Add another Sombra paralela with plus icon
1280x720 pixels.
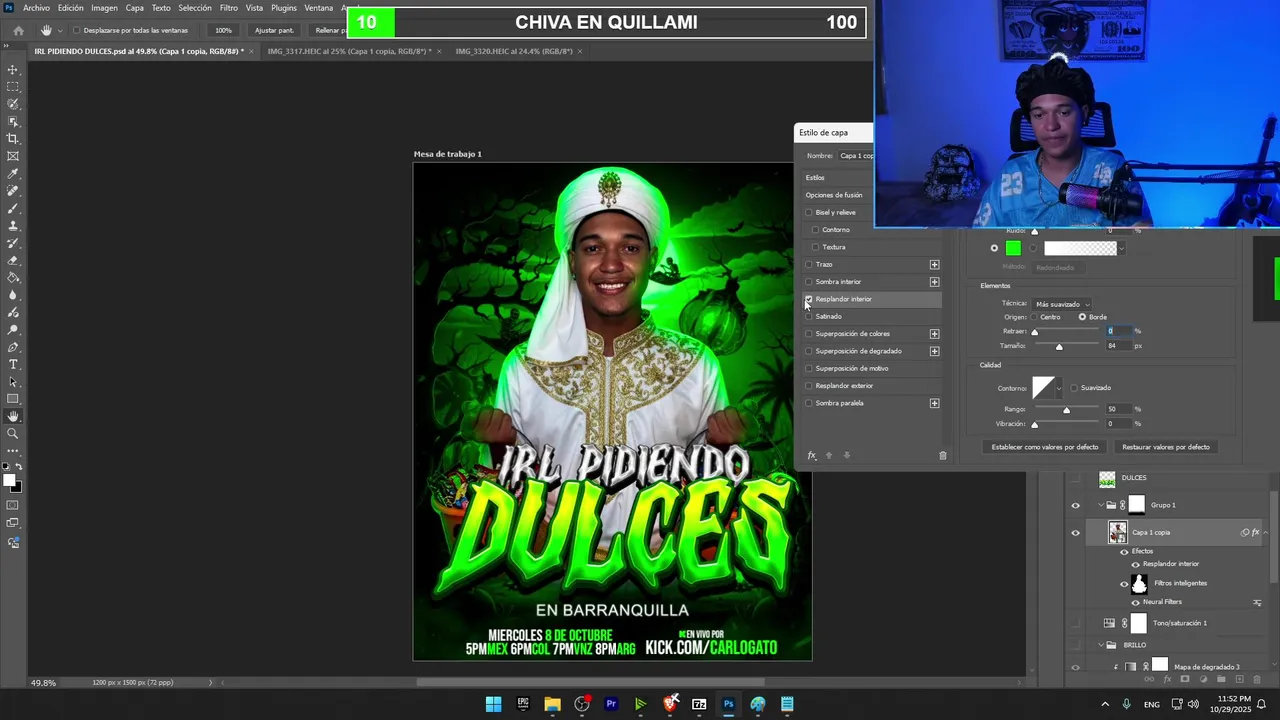pyautogui.click(x=934, y=403)
